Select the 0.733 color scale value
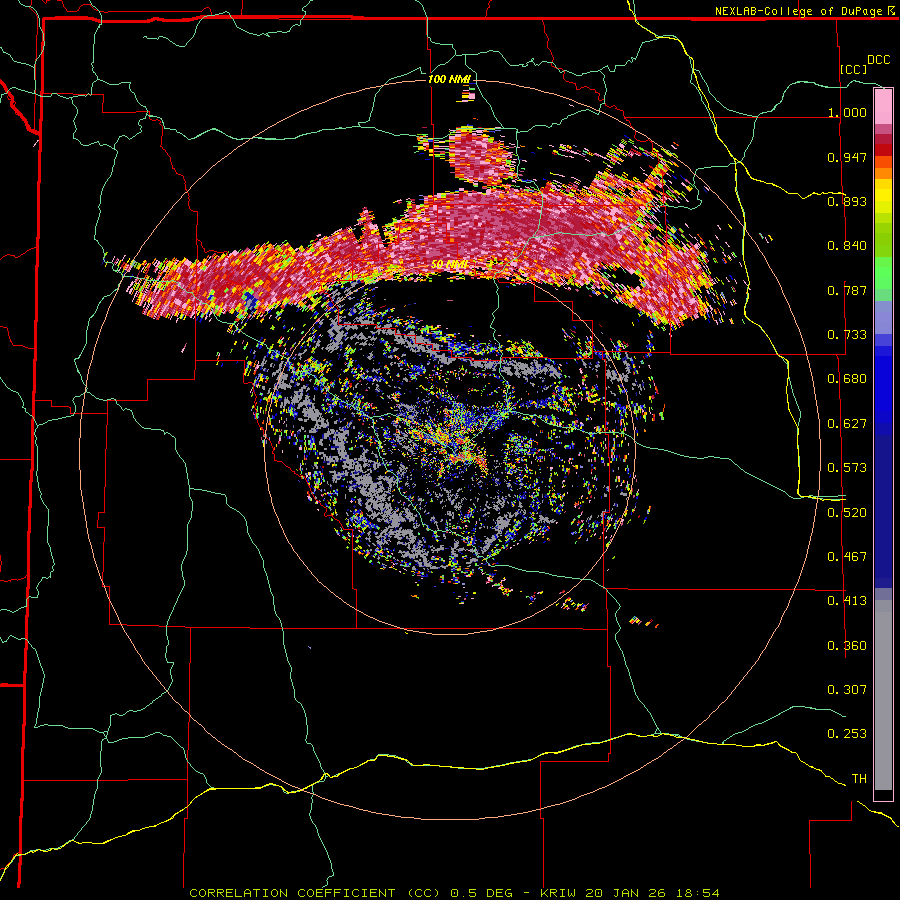This screenshot has width=900, height=900. pyautogui.click(x=847, y=335)
